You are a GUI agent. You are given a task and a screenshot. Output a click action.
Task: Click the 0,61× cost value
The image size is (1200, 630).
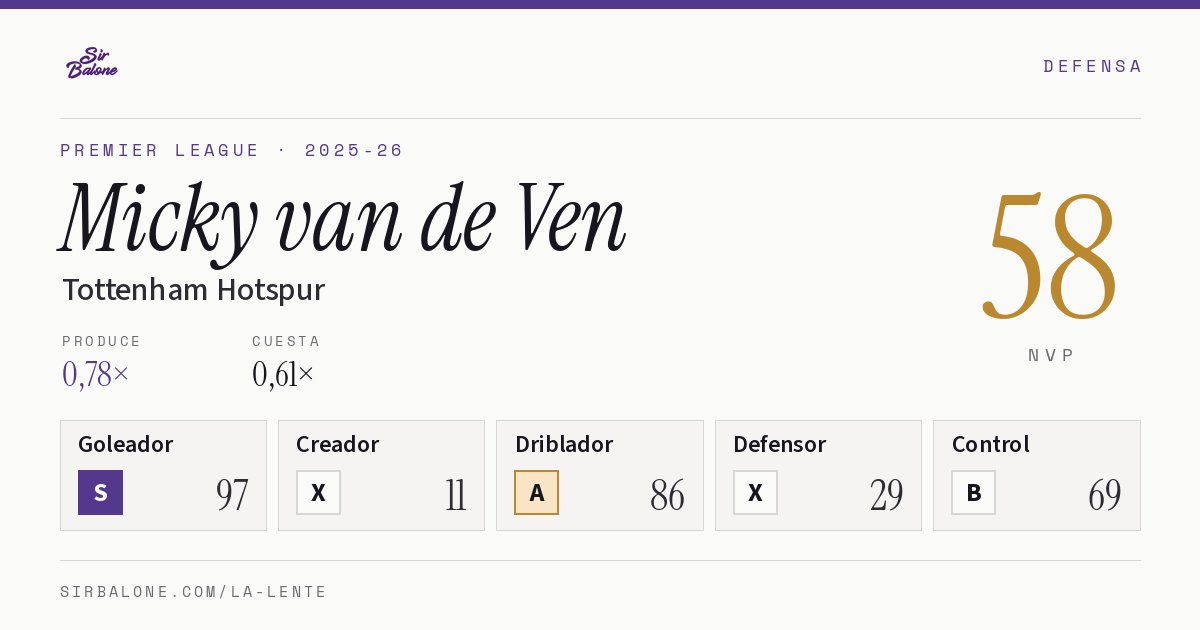click(283, 374)
